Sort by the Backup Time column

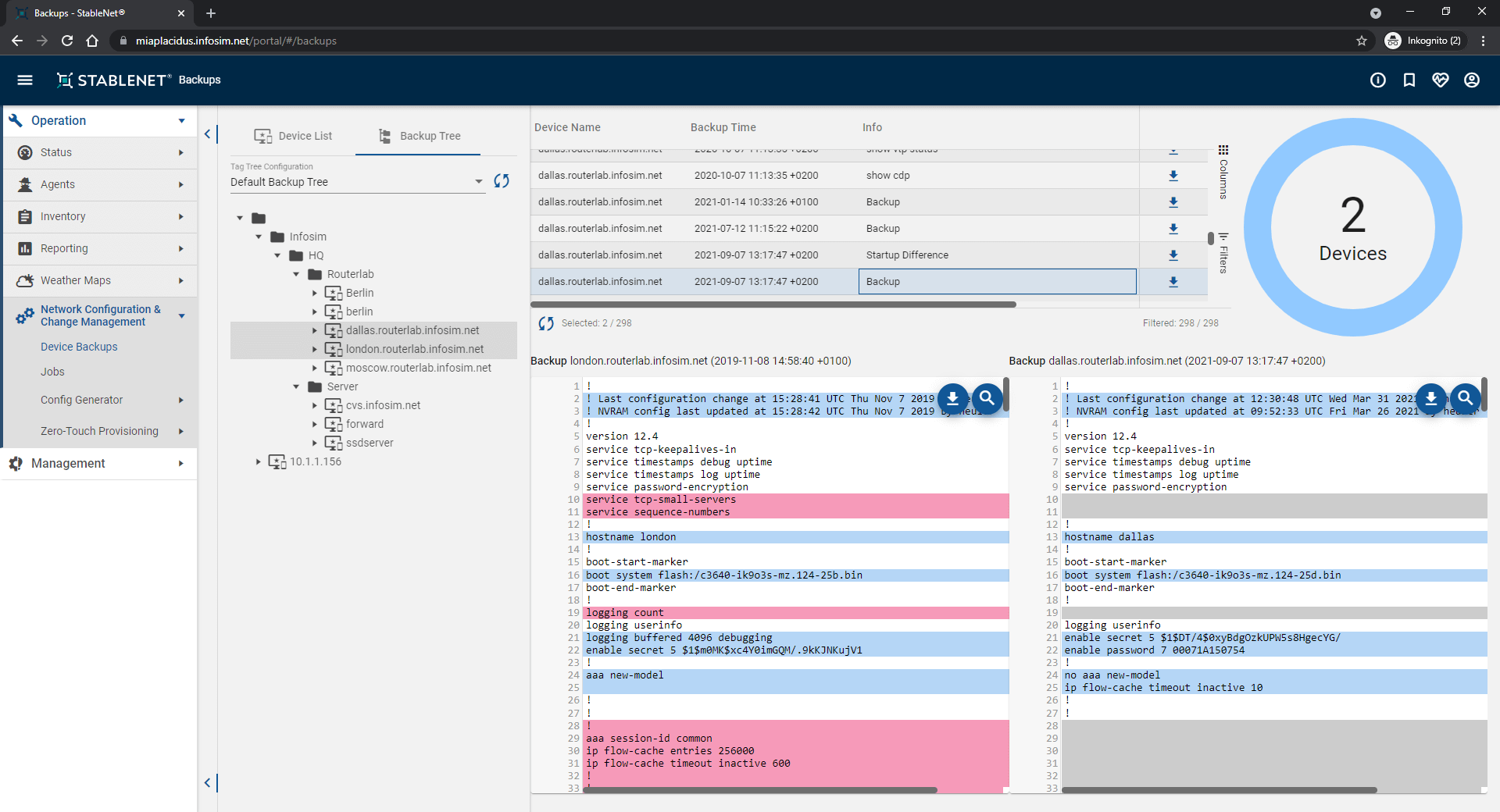tap(723, 127)
